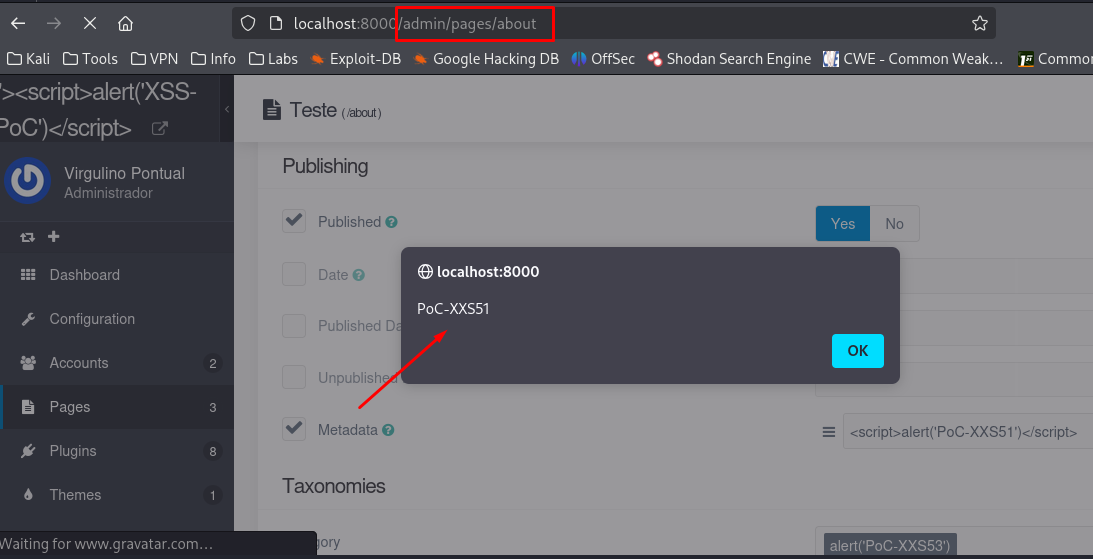The height and width of the screenshot is (559, 1093).
Task: Collapse the sidebar with the chevron handle
Action: click(x=227, y=108)
